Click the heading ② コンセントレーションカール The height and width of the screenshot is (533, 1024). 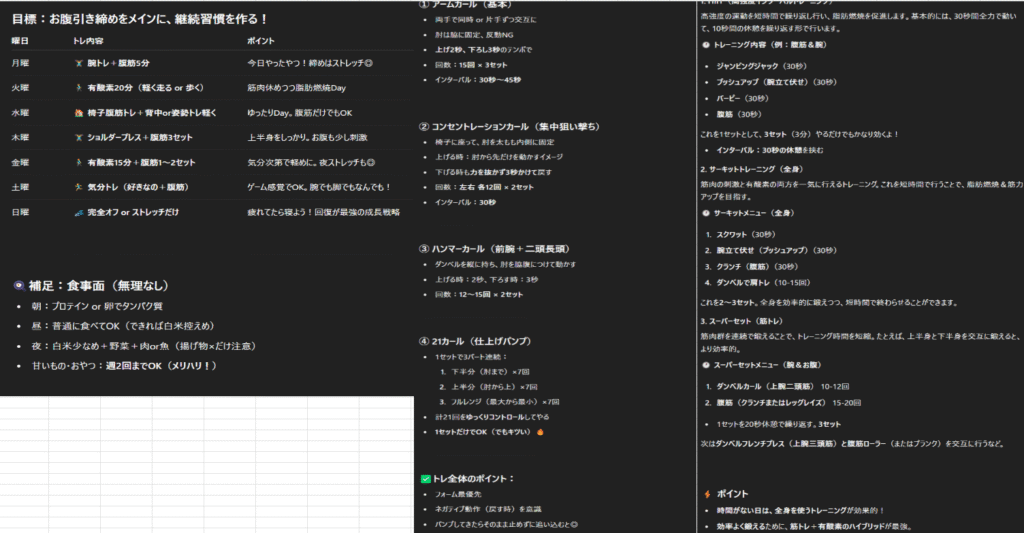click(509, 127)
